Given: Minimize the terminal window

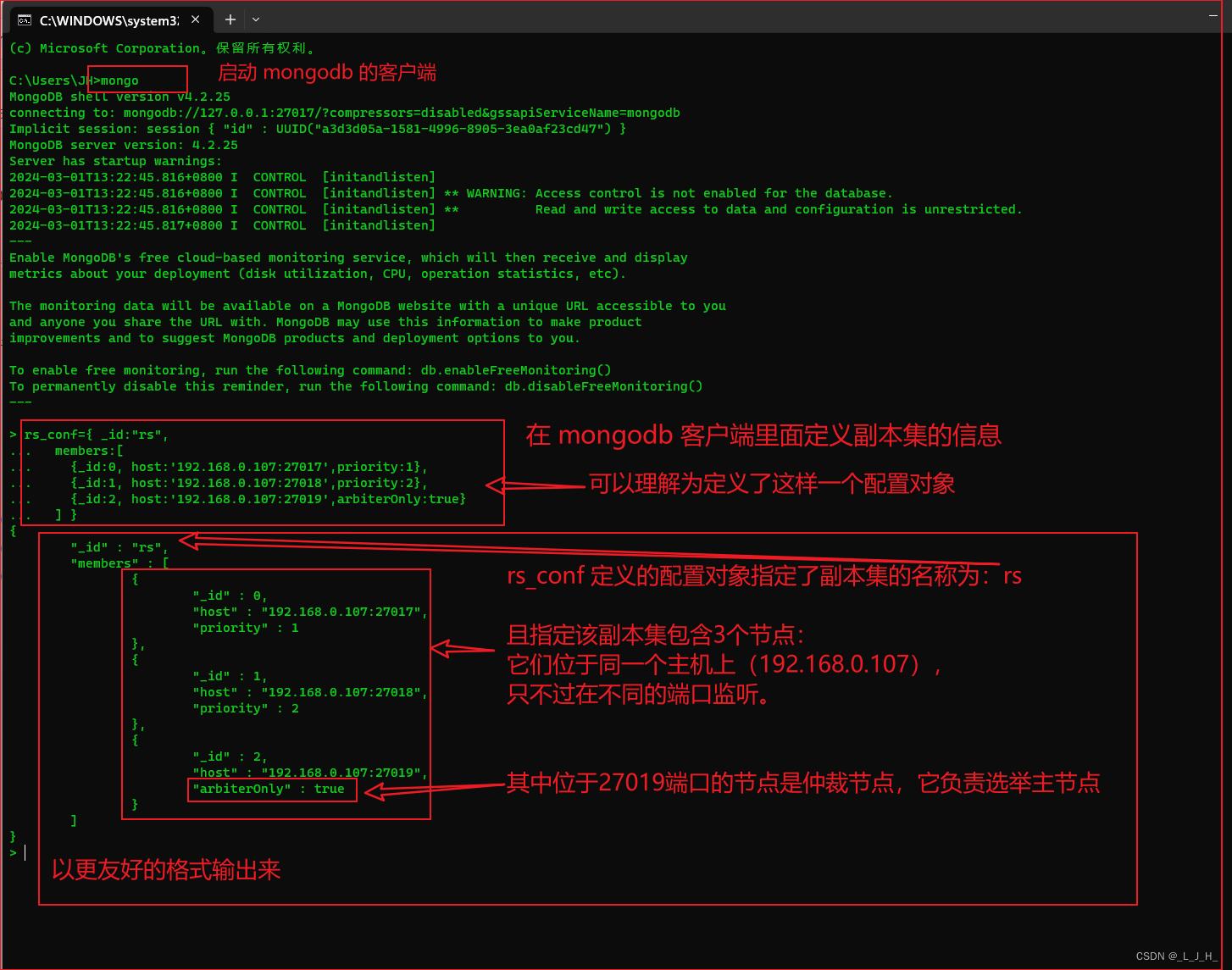Looking at the screenshot, I should tap(1213, 16).
